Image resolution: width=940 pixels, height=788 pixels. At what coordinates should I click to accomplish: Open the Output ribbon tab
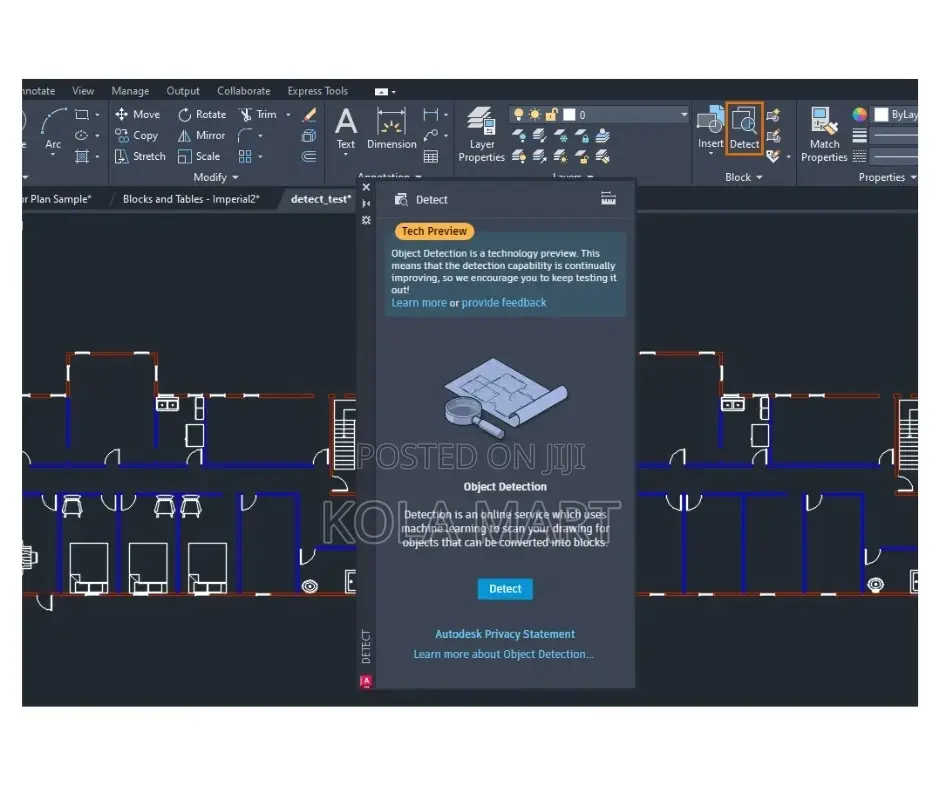183,91
